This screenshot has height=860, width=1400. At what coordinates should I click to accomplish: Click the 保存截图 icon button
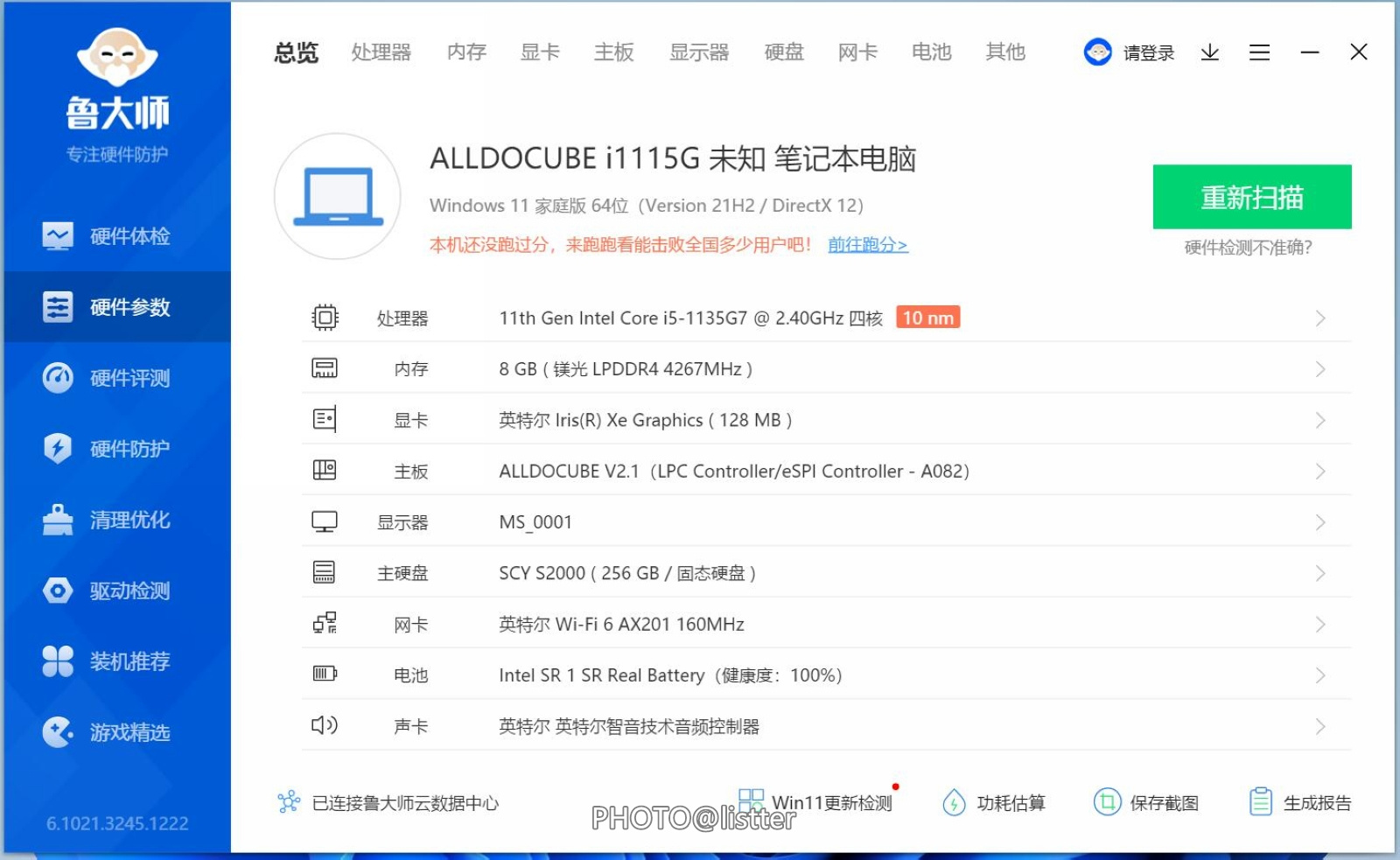(x=1107, y=802)
